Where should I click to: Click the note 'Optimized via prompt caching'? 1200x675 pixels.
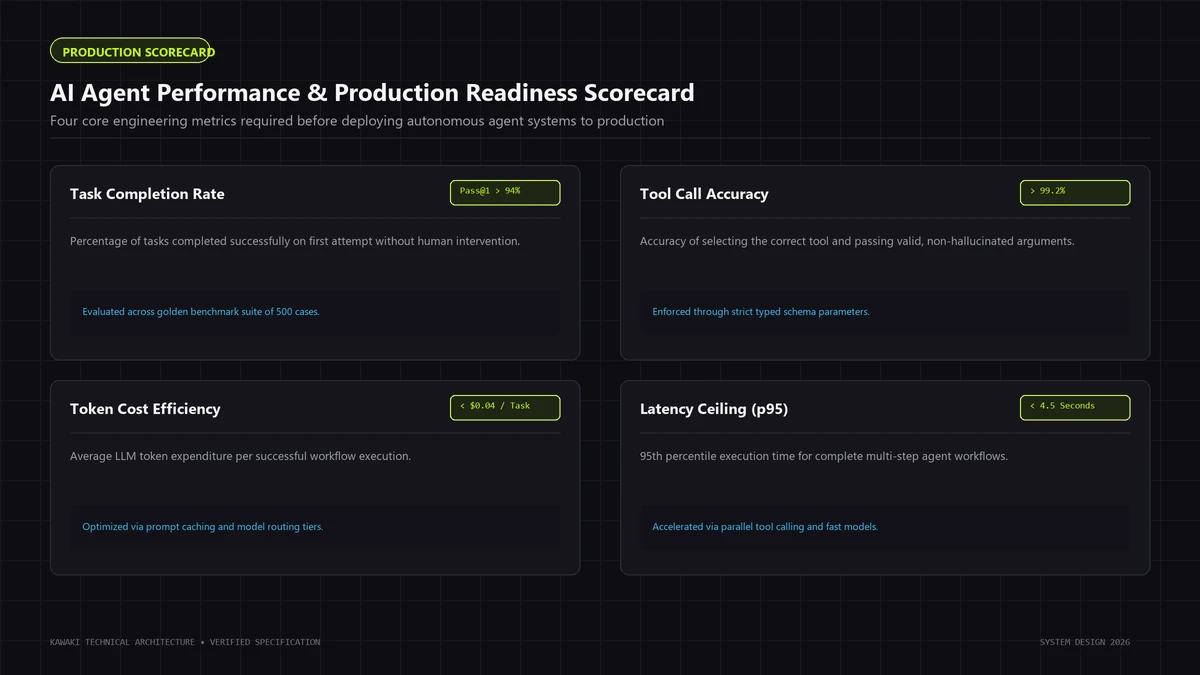[203, 527]
